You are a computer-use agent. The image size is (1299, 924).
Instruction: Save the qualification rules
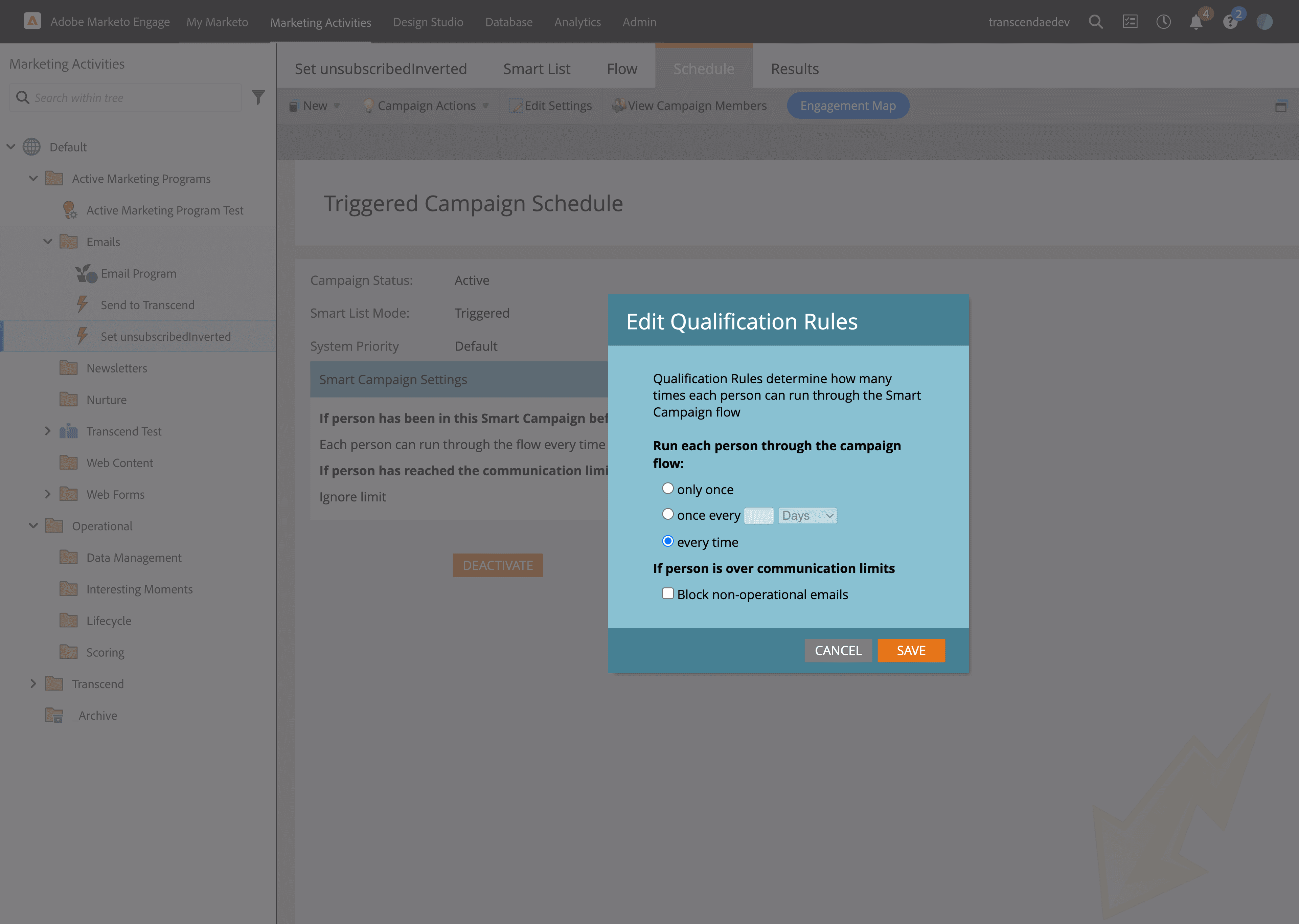tap(911, 650)
